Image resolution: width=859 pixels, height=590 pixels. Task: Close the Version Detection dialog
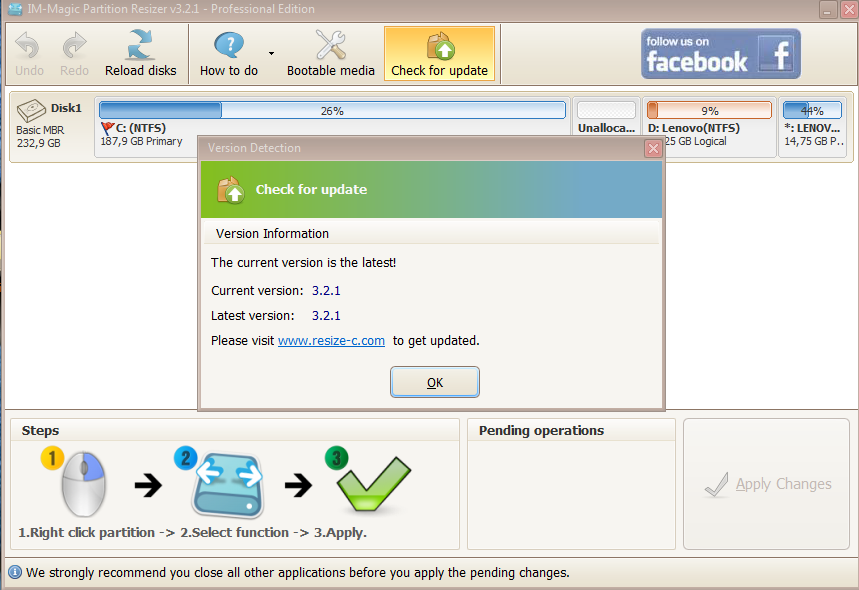click(x=653, y=148)
